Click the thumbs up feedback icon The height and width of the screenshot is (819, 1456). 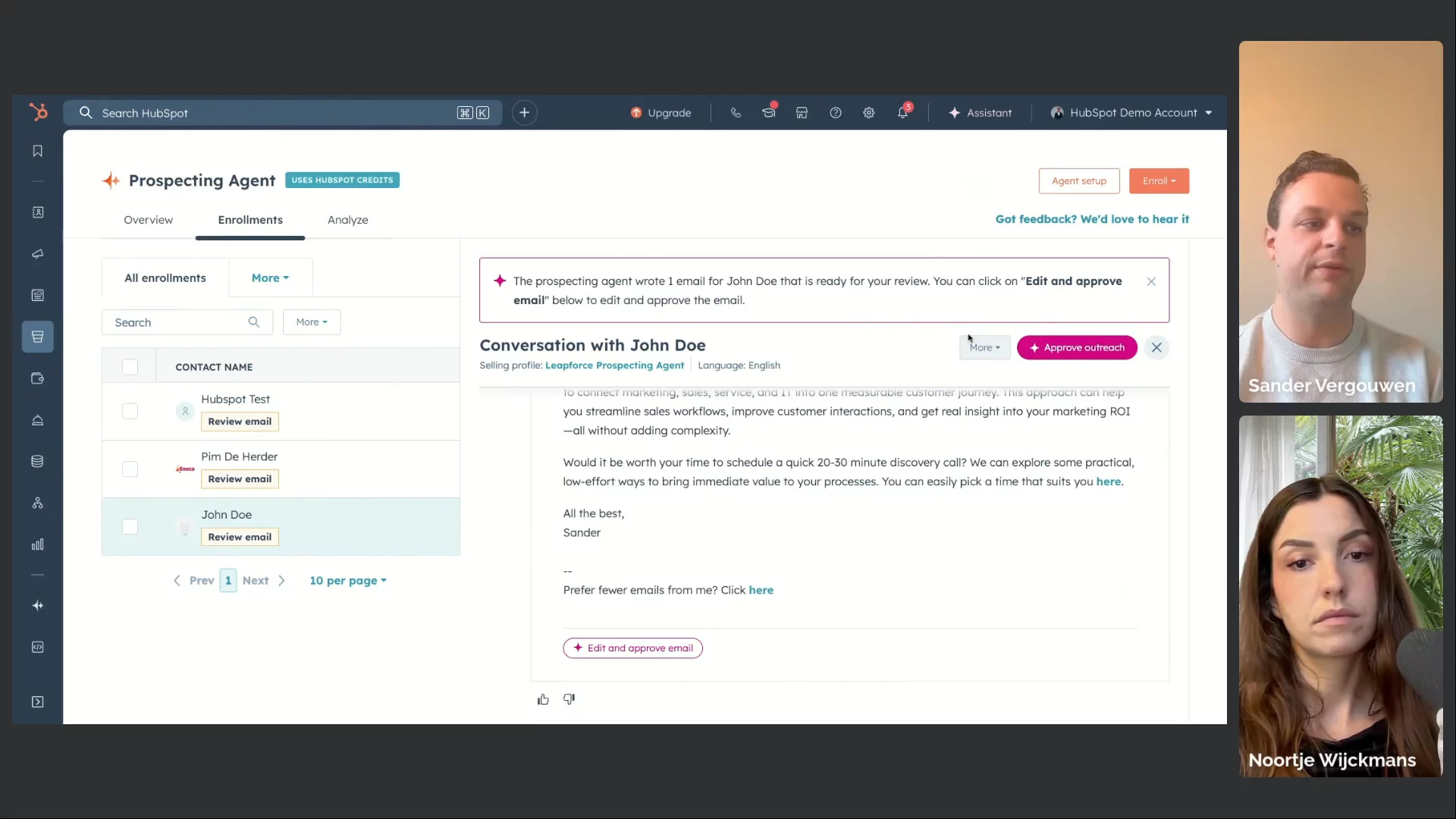click(x=543, y=699)
